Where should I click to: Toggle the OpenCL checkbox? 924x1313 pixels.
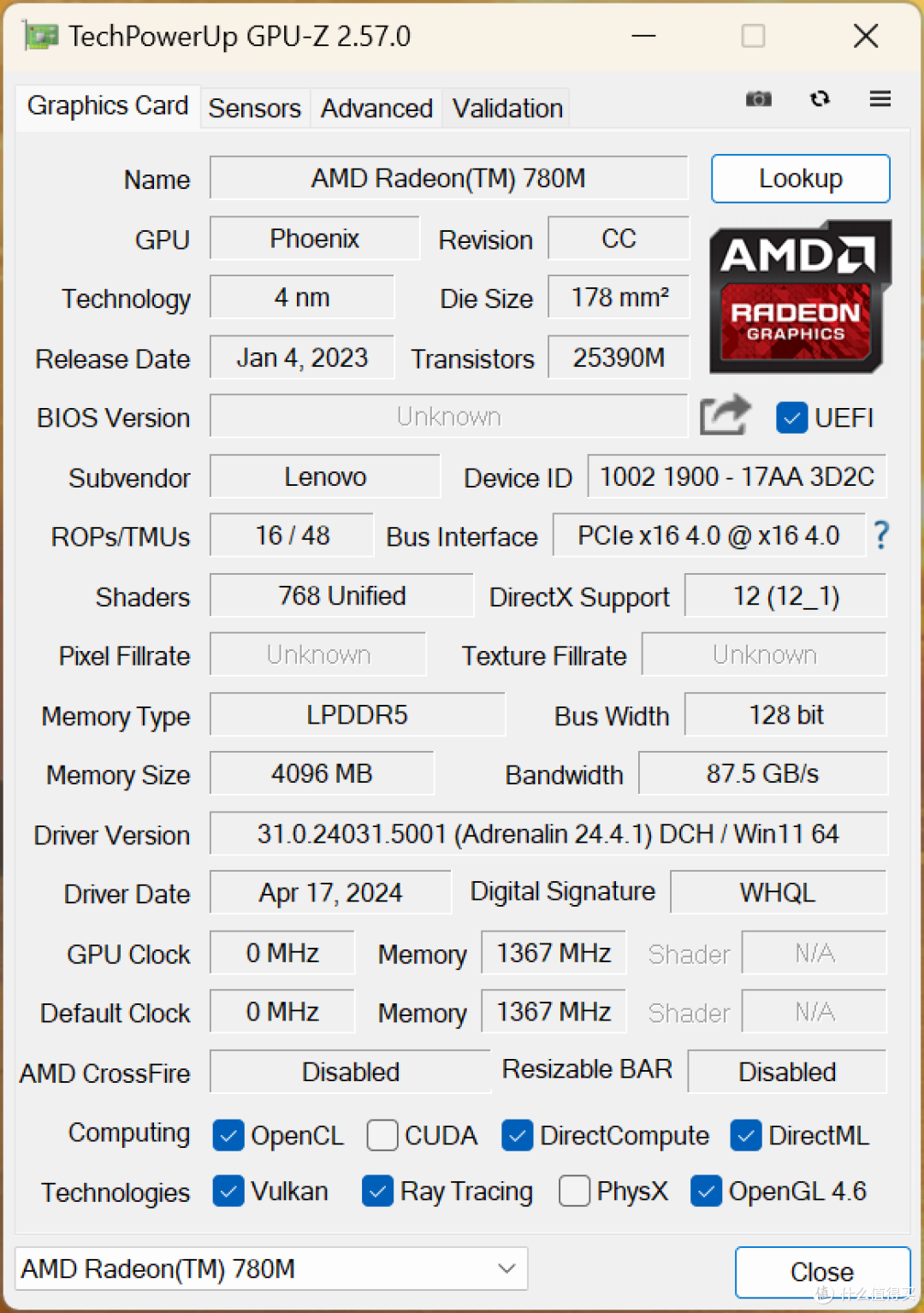pos(228,1135)
